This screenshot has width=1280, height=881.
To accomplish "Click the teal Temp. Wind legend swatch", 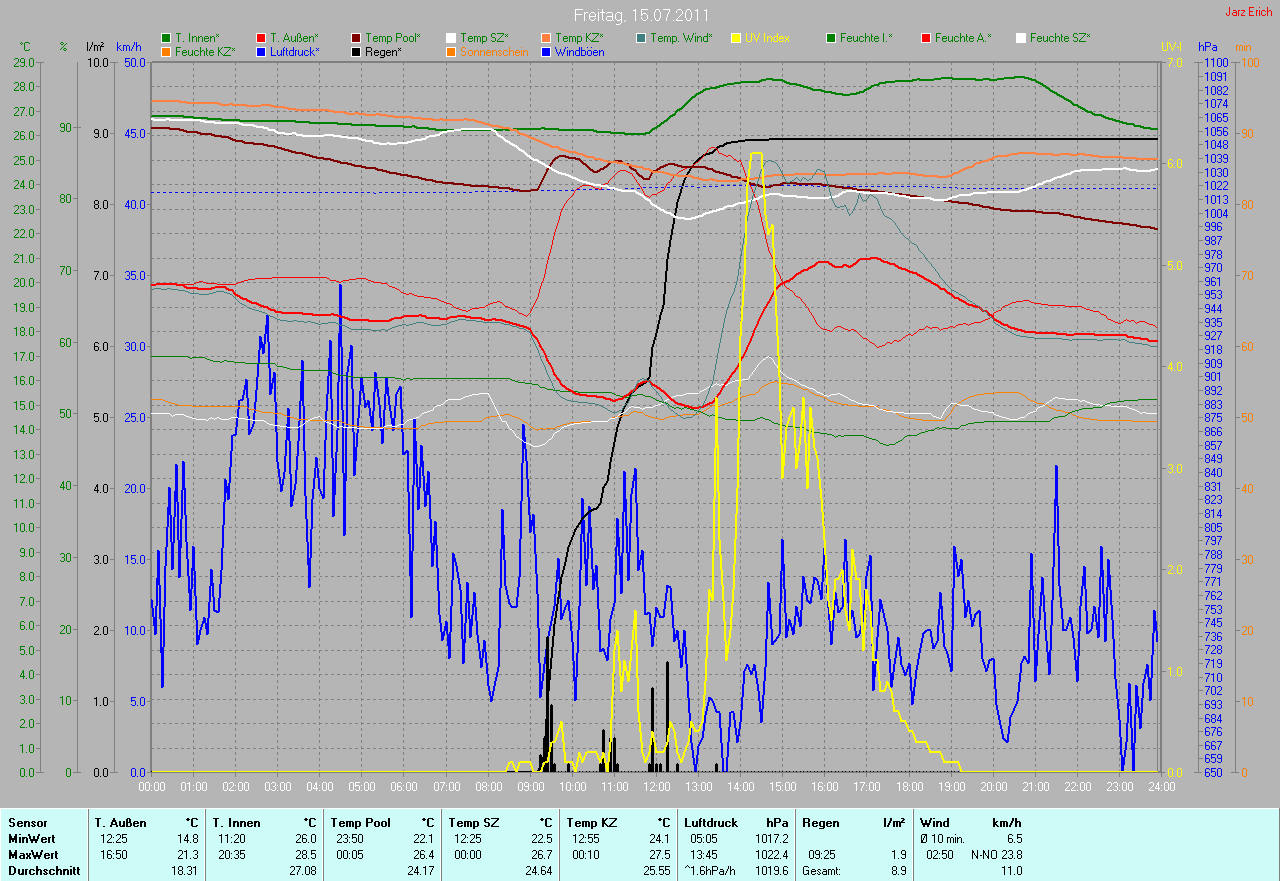I will pyautogui.click(x=641, y=38).
